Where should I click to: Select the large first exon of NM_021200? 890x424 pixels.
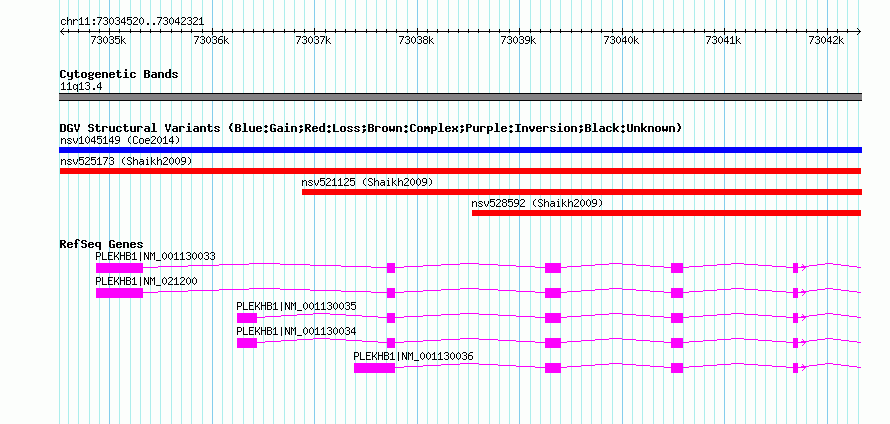(119, 293)
